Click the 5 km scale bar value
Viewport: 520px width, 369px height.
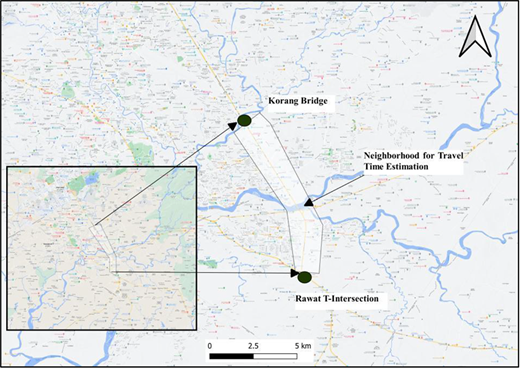point(303,346)
